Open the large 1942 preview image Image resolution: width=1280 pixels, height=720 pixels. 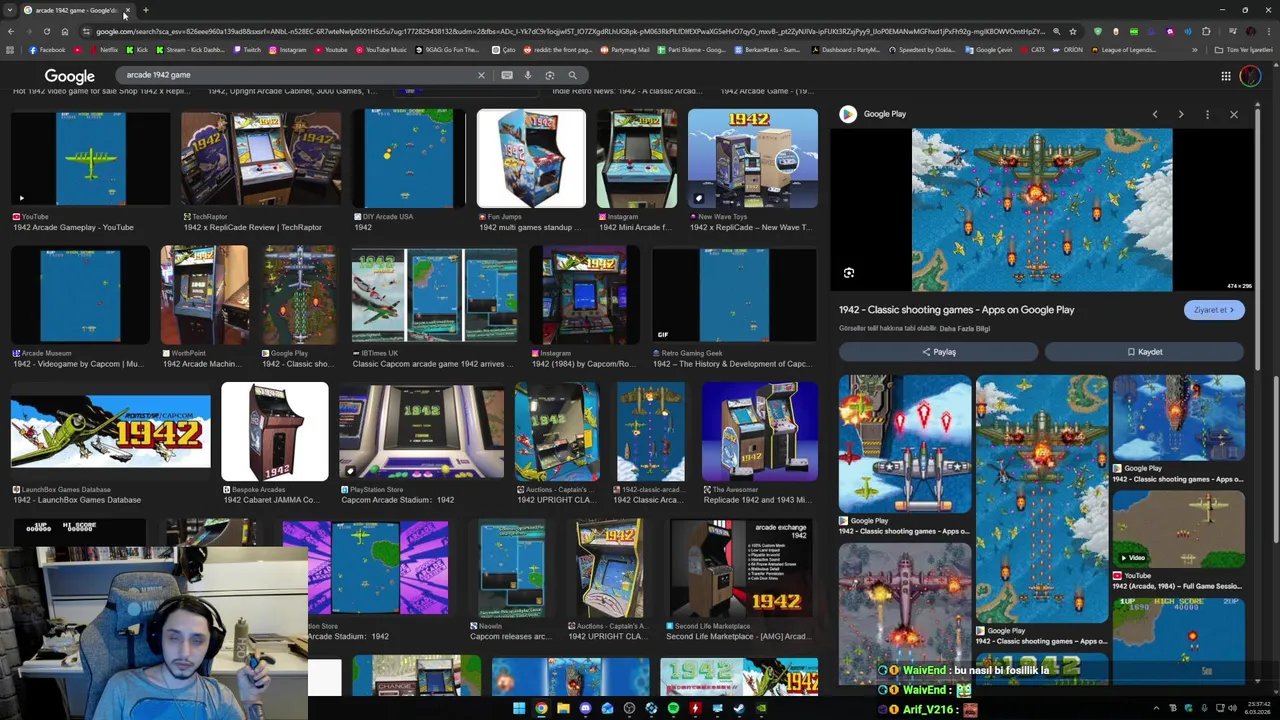pyautogui.click(x=1041, y=209)
